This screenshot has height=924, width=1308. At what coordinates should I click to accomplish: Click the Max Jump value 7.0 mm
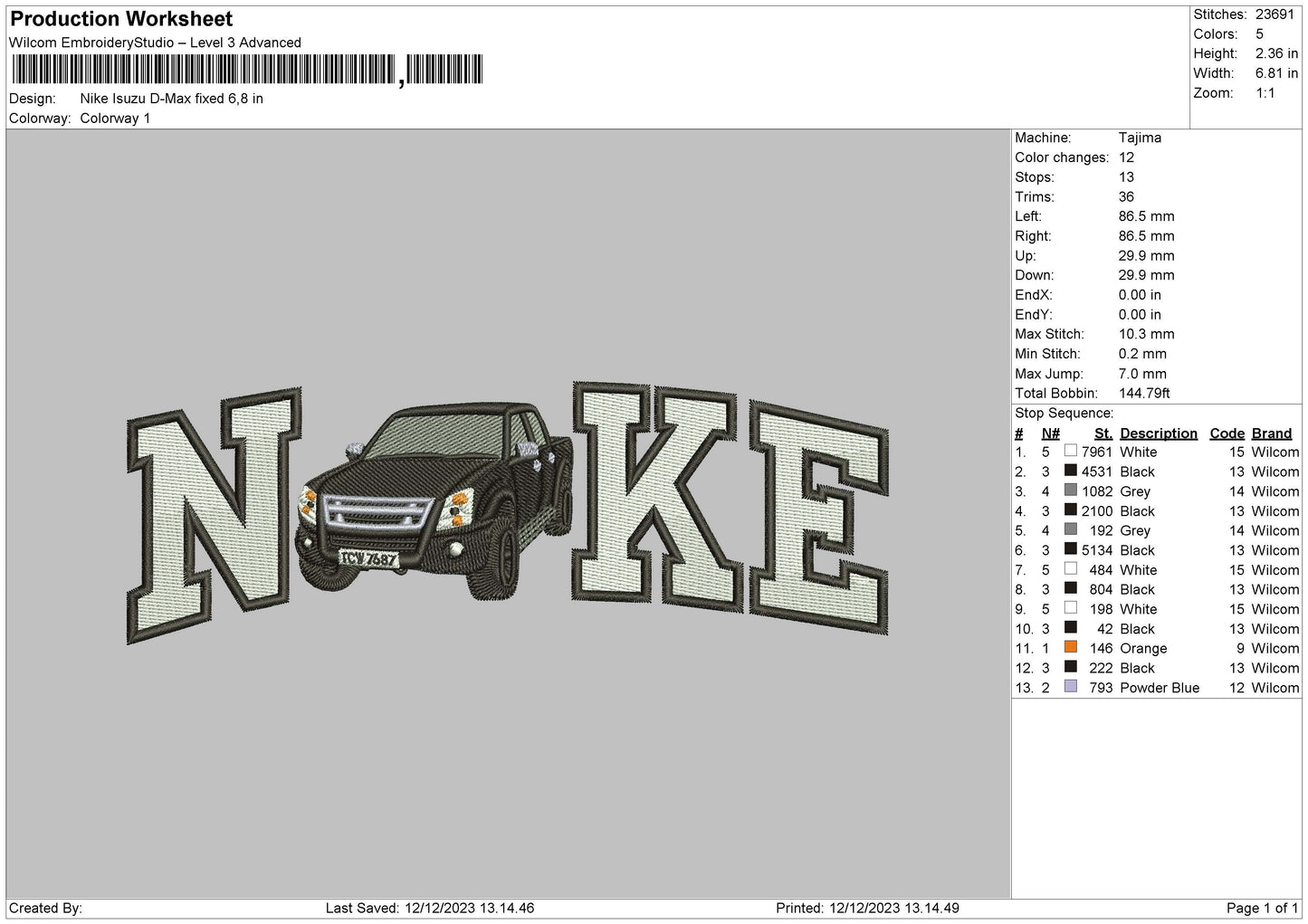tap(1142, 374)
